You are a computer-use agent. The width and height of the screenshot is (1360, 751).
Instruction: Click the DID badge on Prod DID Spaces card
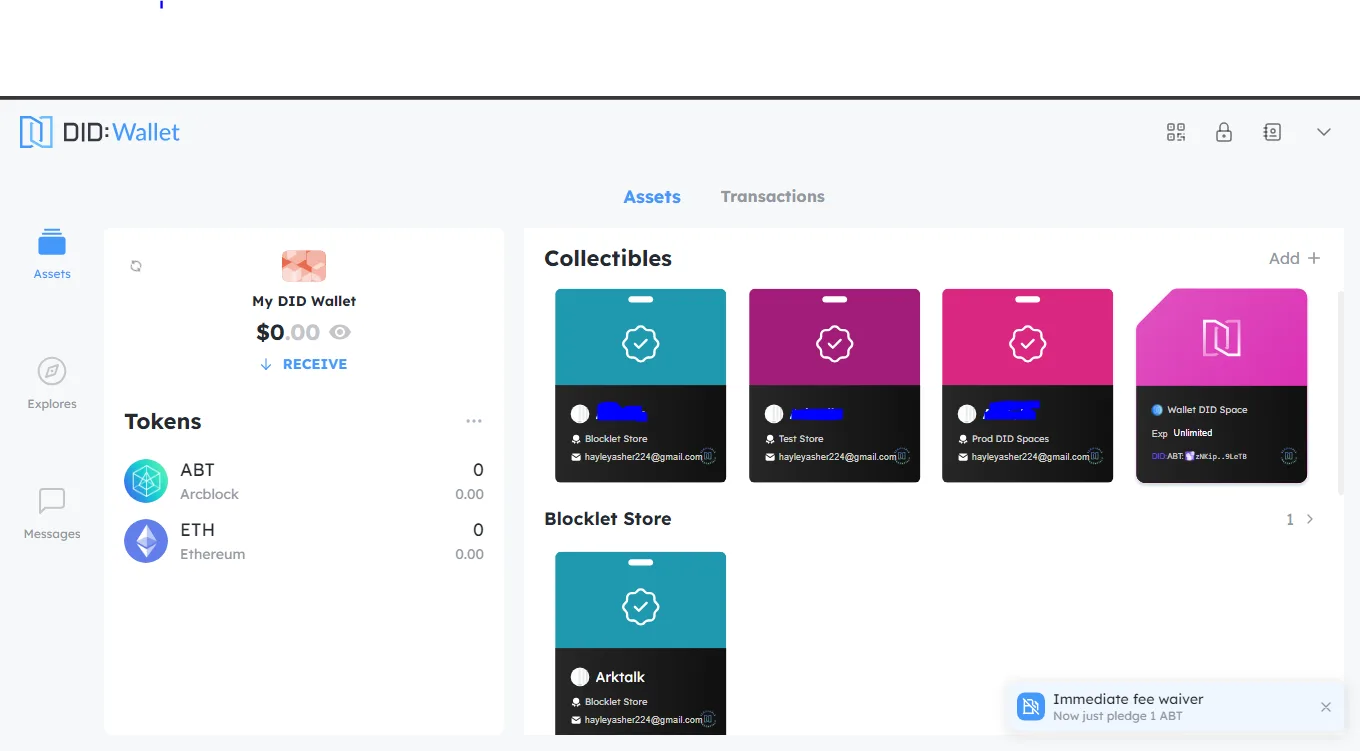pos(1095,456)
